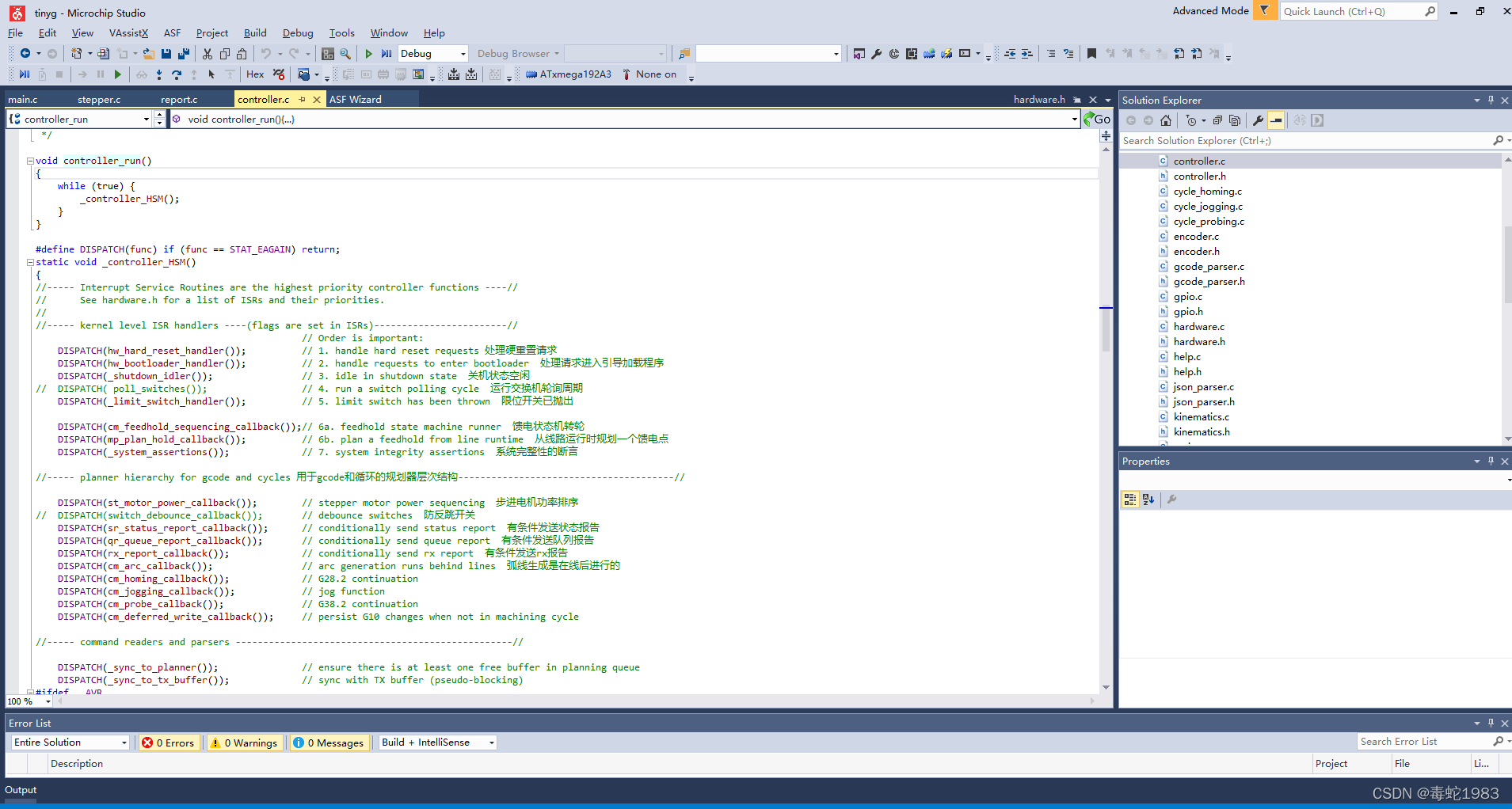Viewport: 1512px width, 809px height.
Task: Click the Decrease Indent icon
Action: click(1010, 54)
